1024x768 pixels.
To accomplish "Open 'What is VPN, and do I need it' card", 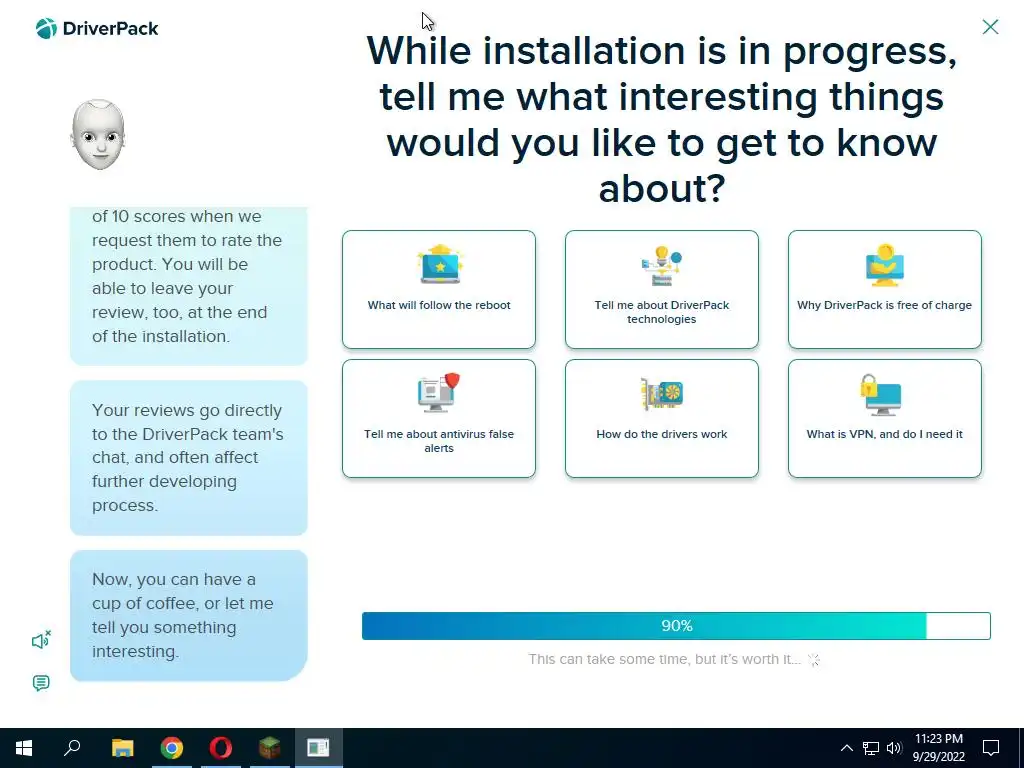I will 884,419.
